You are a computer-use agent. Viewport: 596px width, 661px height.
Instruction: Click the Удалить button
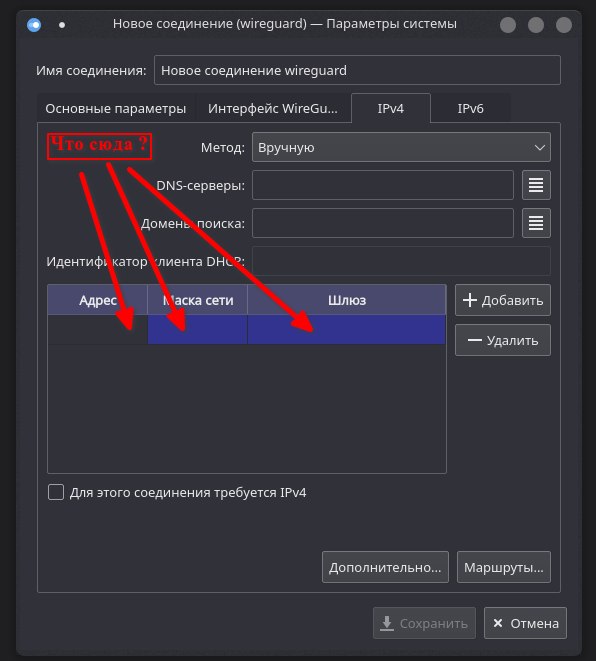(503, 340)
